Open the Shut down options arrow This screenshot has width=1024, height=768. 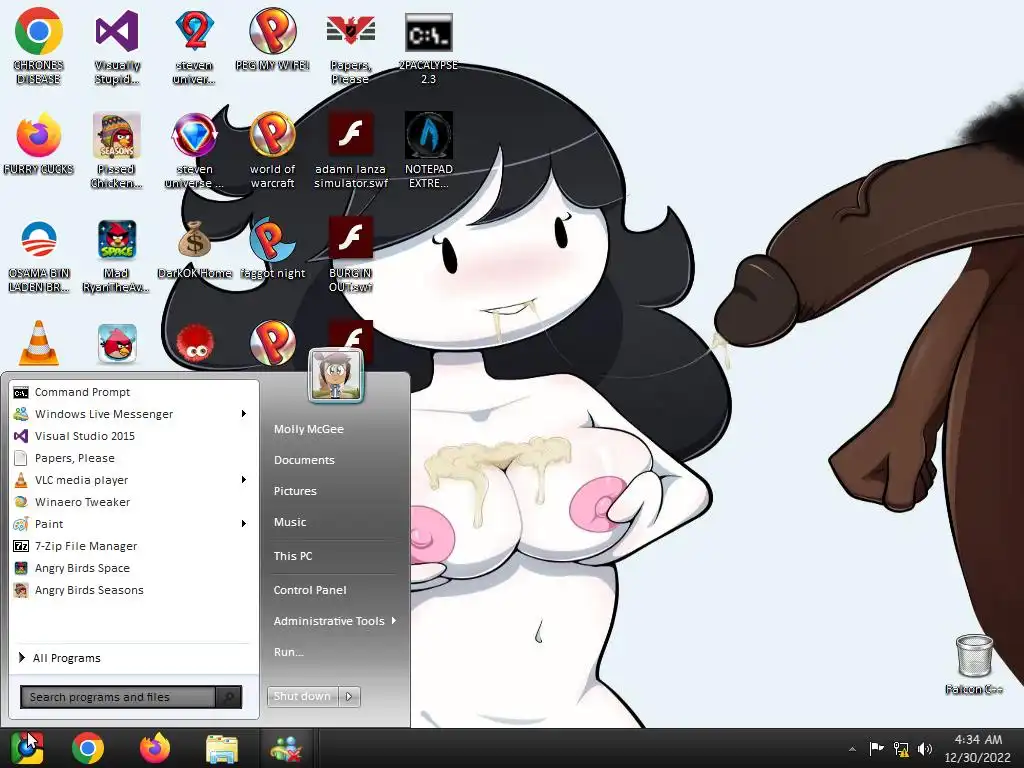coord(349,696)
